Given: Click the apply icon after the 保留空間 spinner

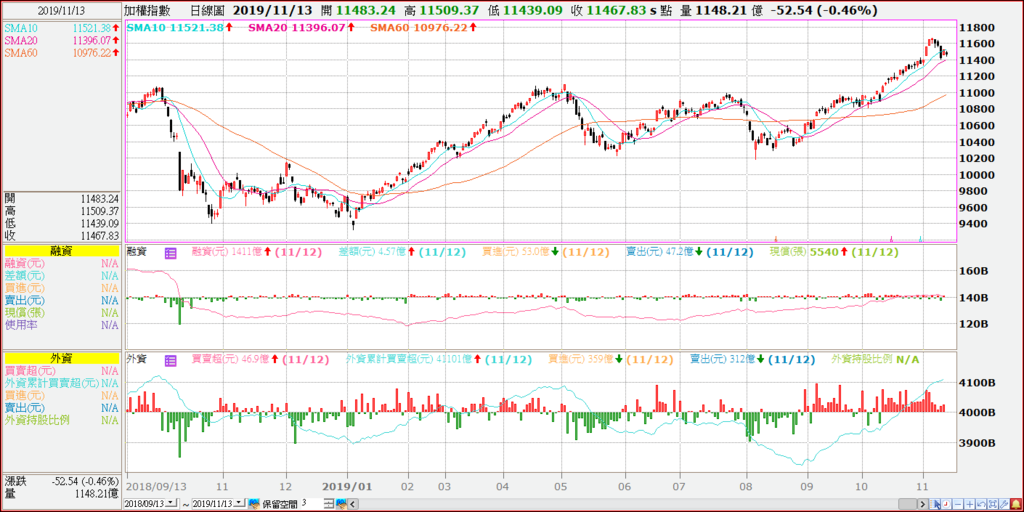Looking at the screenshot, I should (341, 504).
